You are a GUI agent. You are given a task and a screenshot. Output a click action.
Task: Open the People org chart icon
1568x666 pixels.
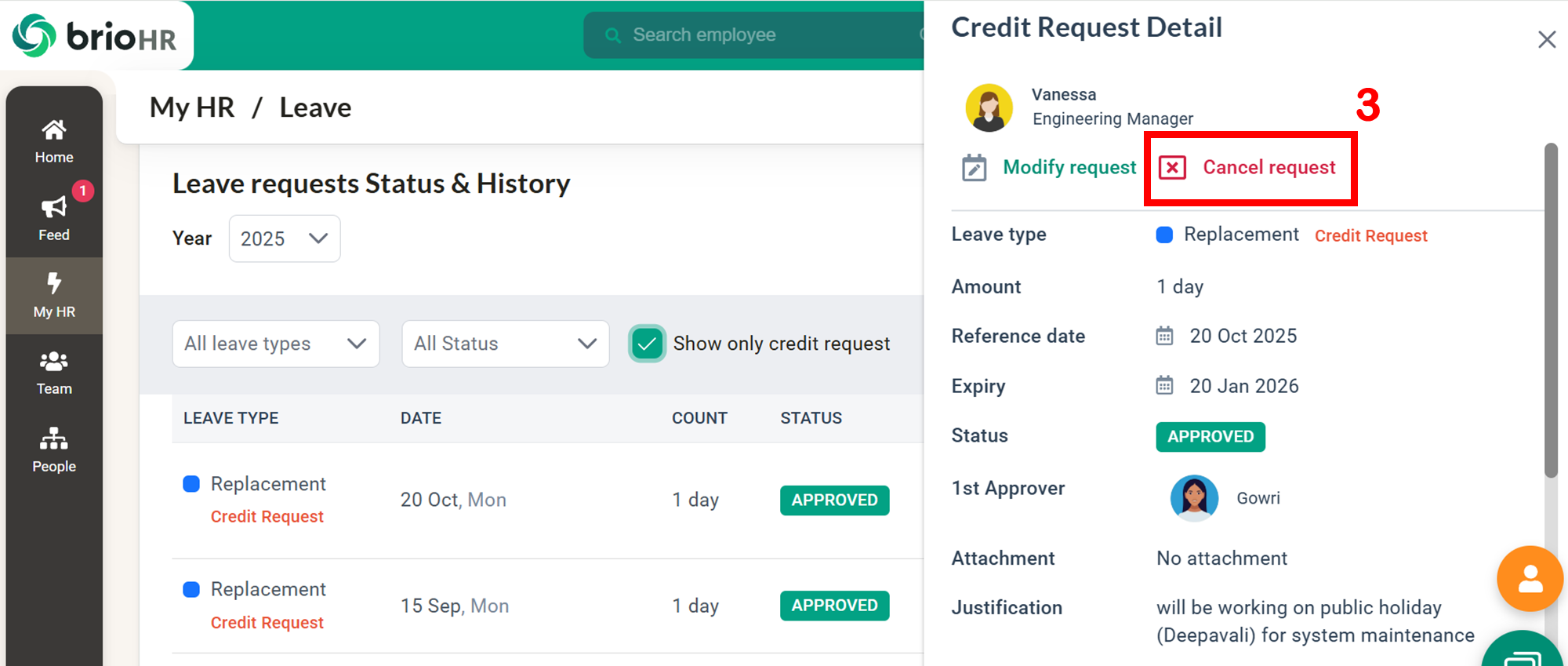(x=53, y=439)
